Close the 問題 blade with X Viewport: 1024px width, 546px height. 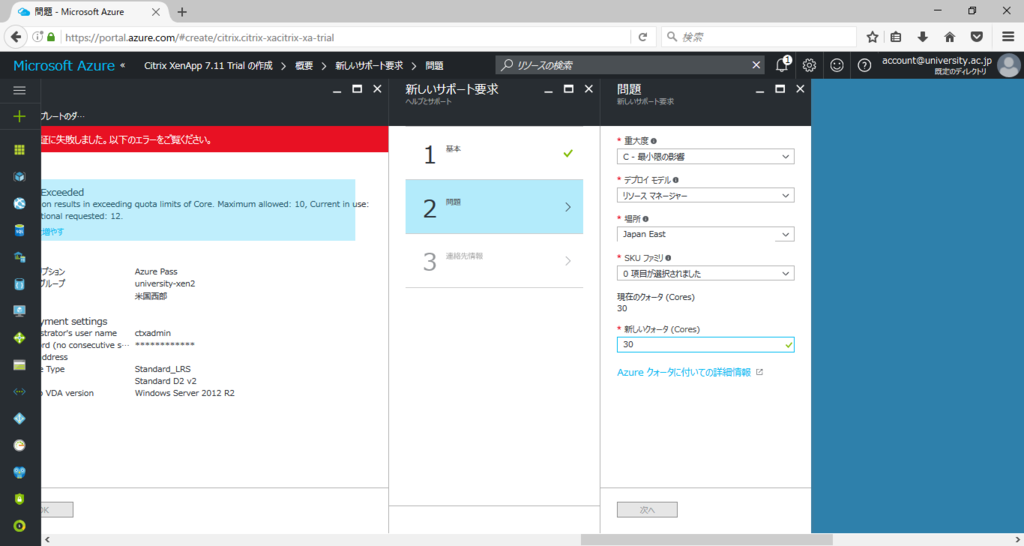coord(800,89)
